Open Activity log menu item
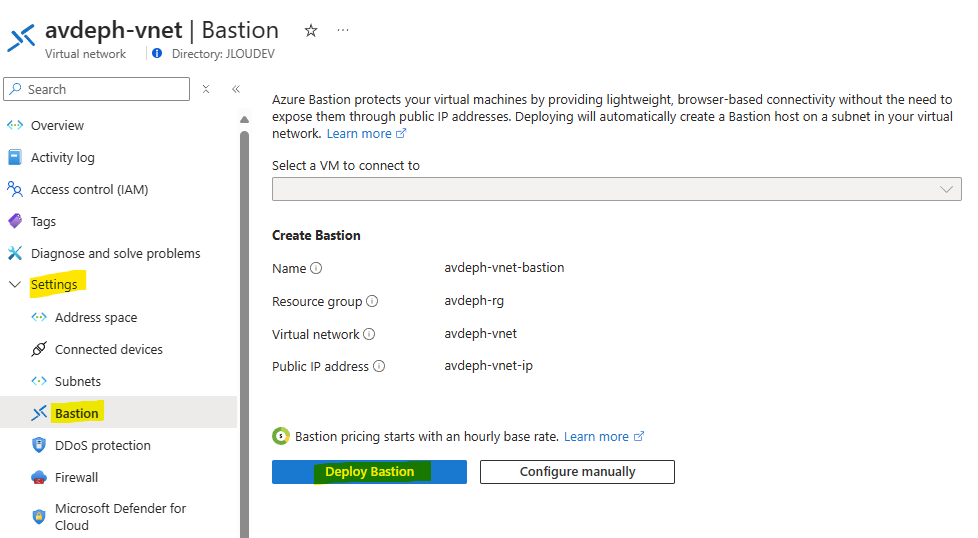978x538 pixels. [x=63, y=157]
